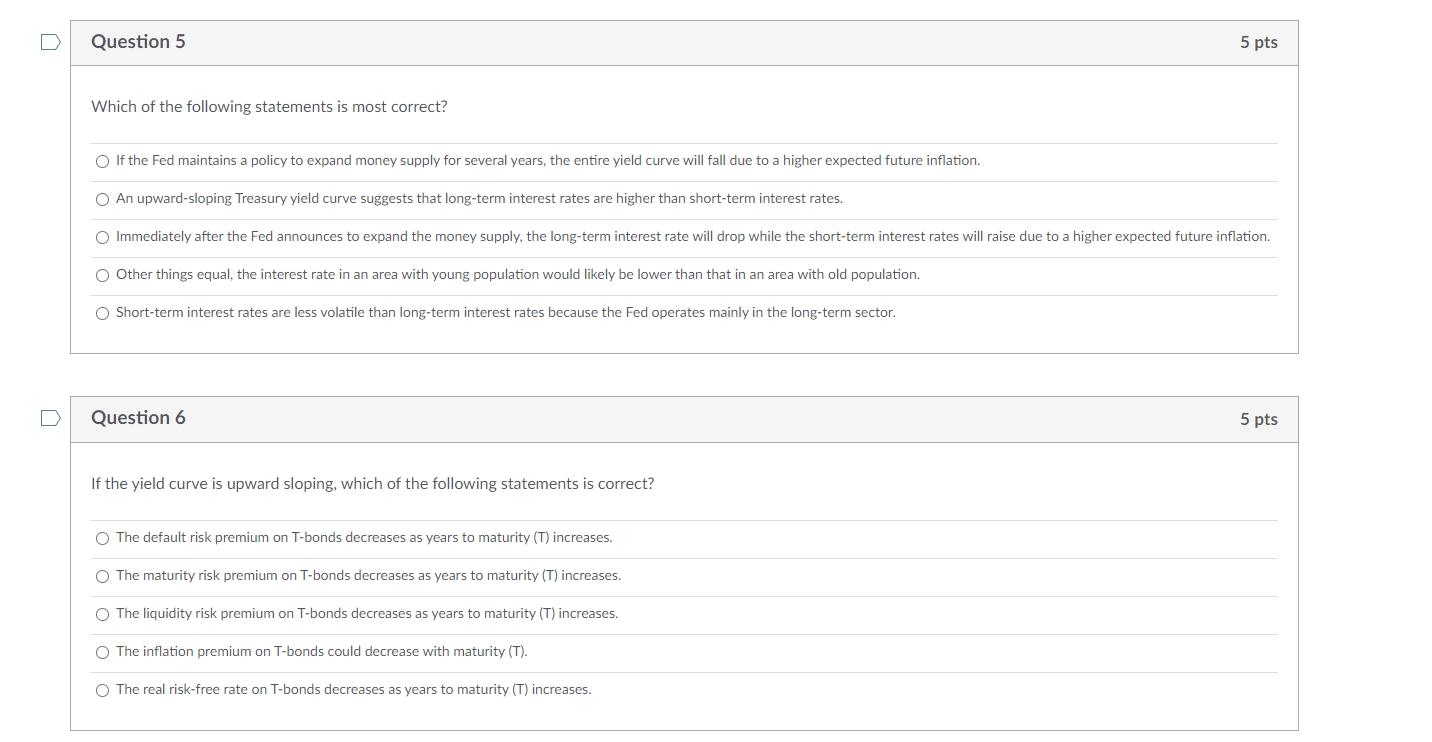The width and height of the screenshot is (1432, 742).
Task: Click the answer text about old population area
Action: pos(517,274)
